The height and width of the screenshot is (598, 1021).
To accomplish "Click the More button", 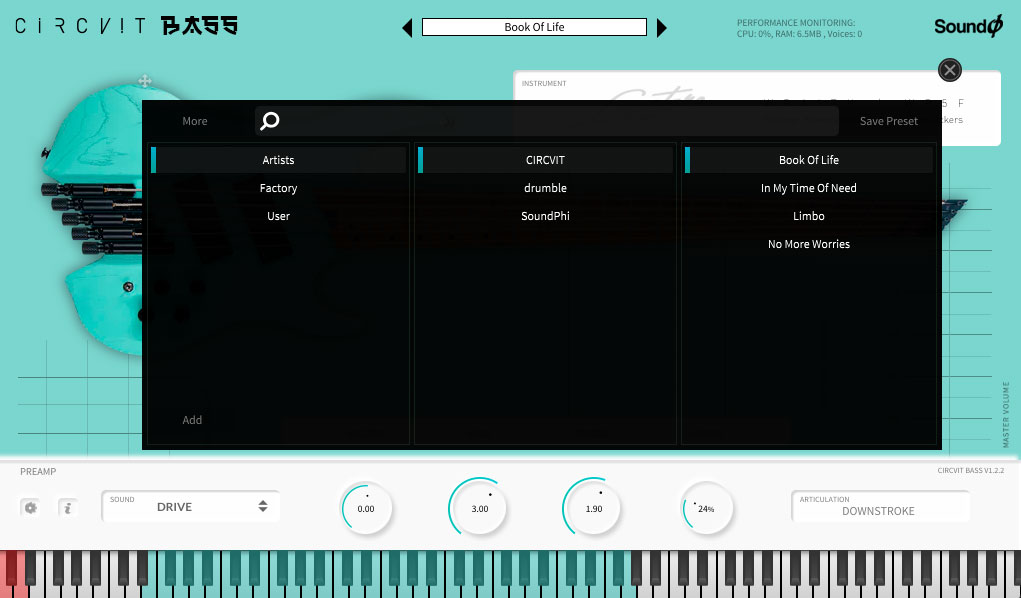I will [x=195, y=121].
